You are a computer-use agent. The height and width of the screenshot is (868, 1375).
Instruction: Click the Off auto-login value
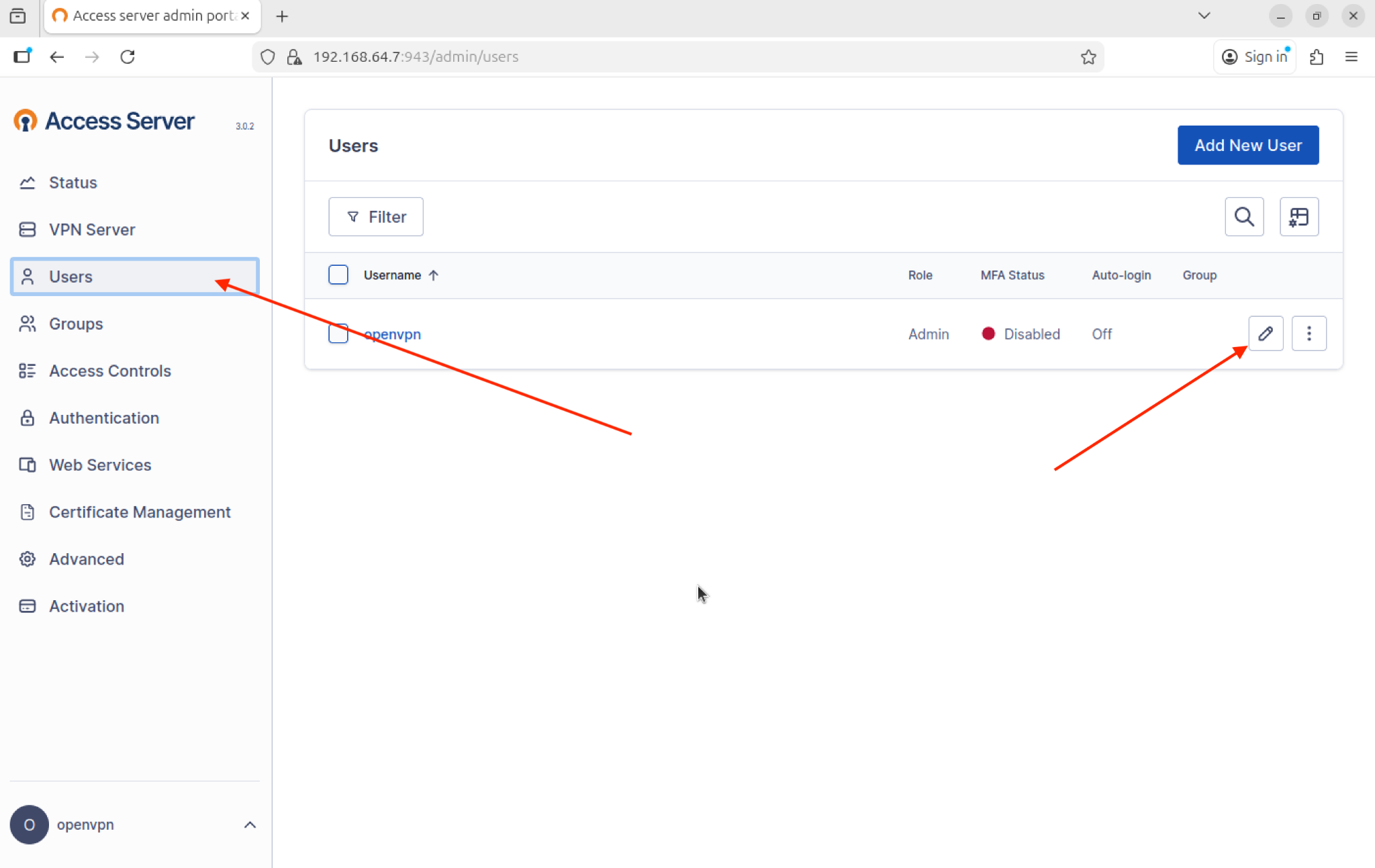point(1102,334)
